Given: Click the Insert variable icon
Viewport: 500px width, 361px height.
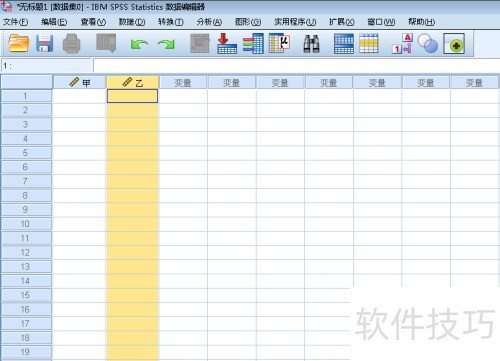Looking at the screenshot, I should 369,43.
